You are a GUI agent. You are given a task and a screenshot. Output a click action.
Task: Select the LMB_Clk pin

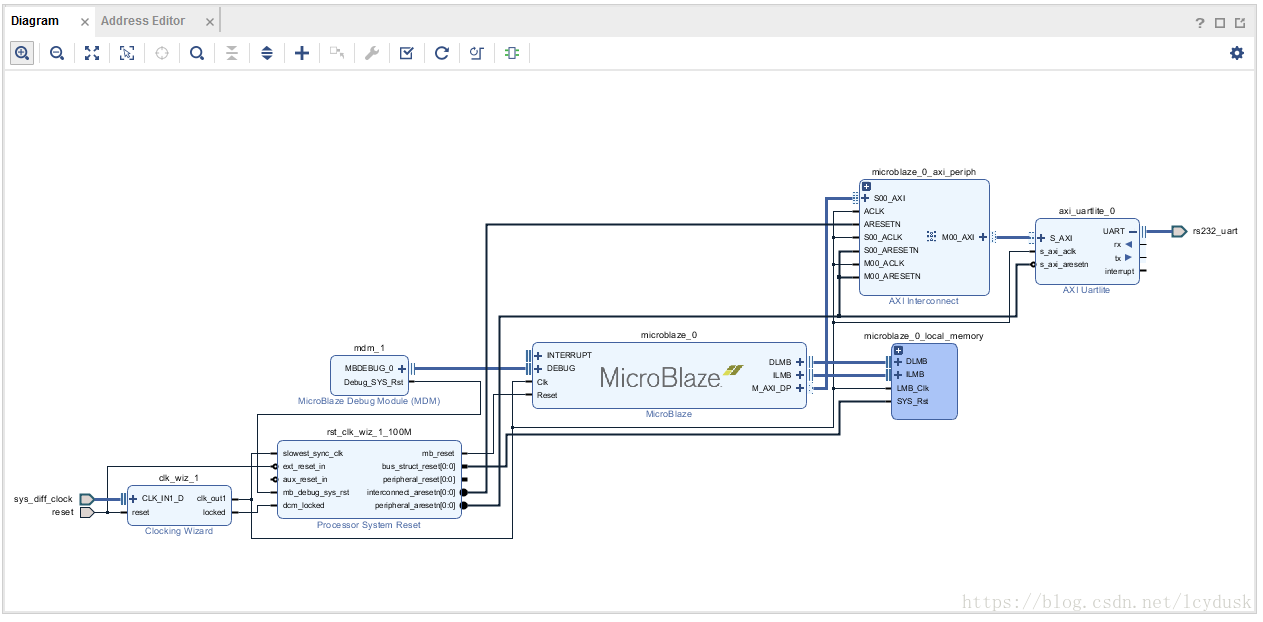(913, 388)
